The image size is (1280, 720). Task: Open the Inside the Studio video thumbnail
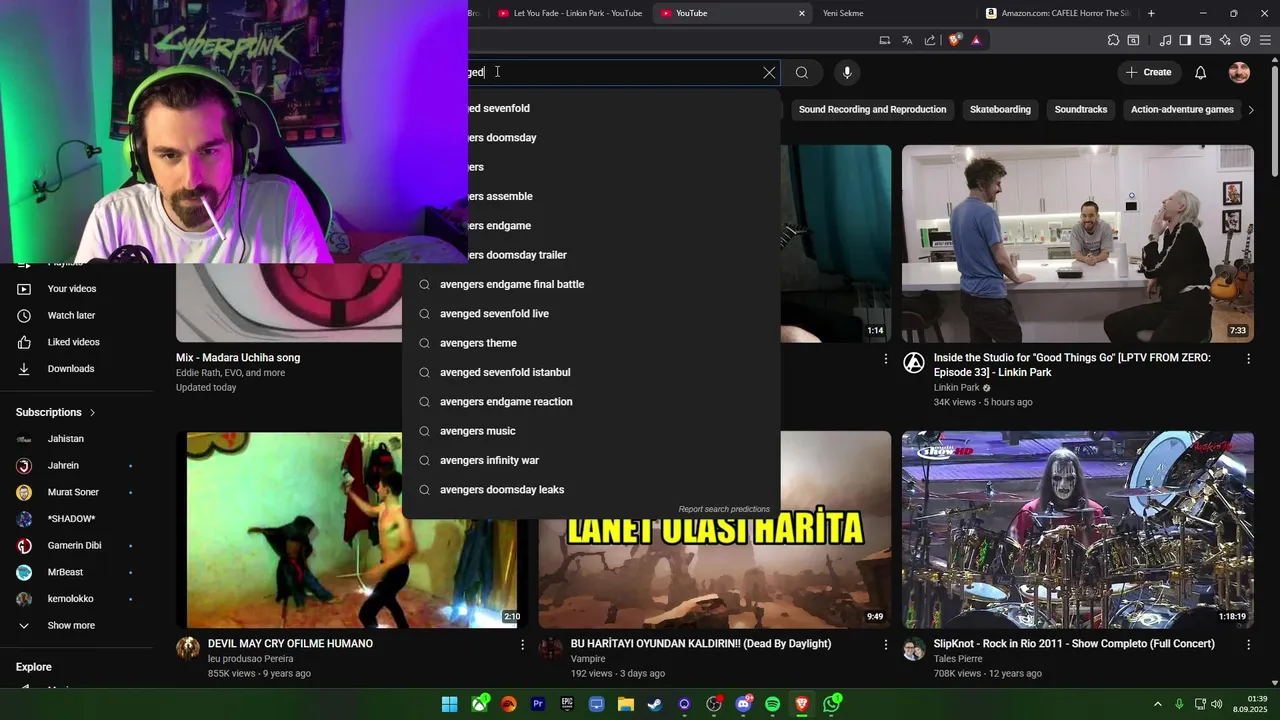(1077, 244)
